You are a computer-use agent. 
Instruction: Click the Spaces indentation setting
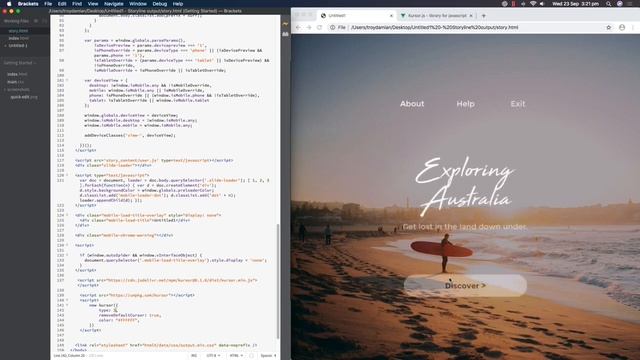[x=269, y=356]
